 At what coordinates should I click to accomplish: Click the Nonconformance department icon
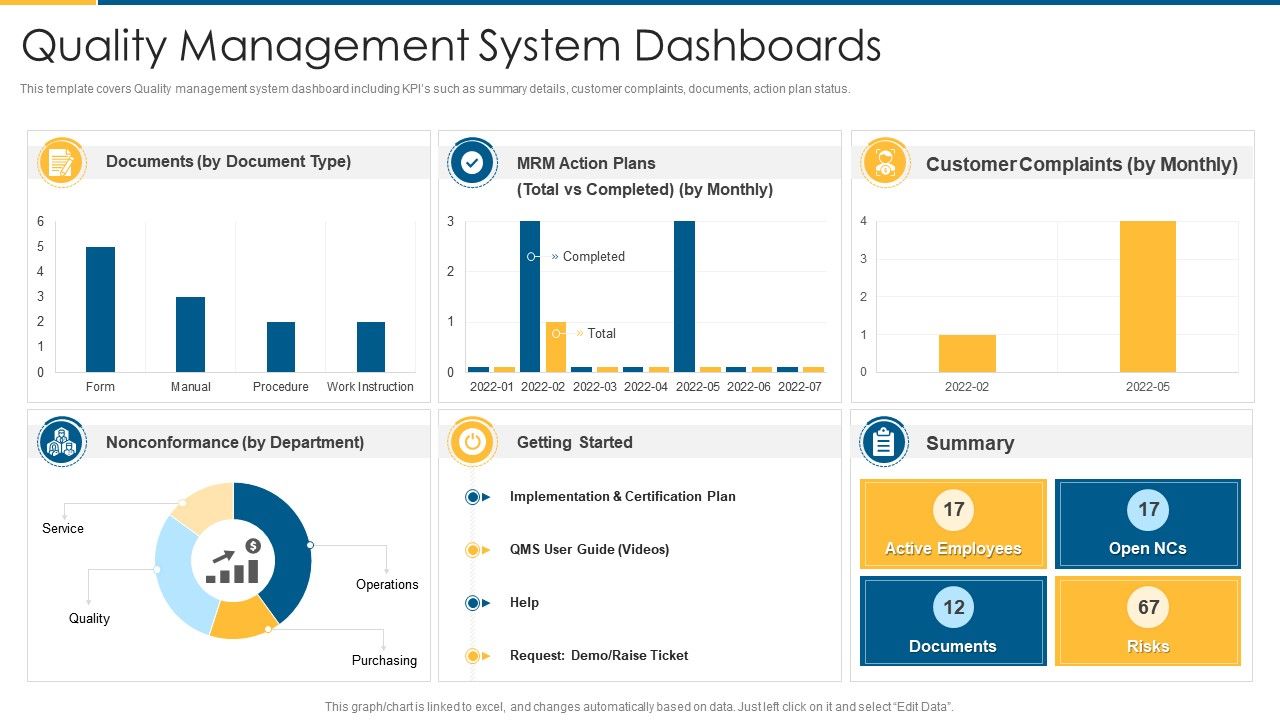(62, 441)
